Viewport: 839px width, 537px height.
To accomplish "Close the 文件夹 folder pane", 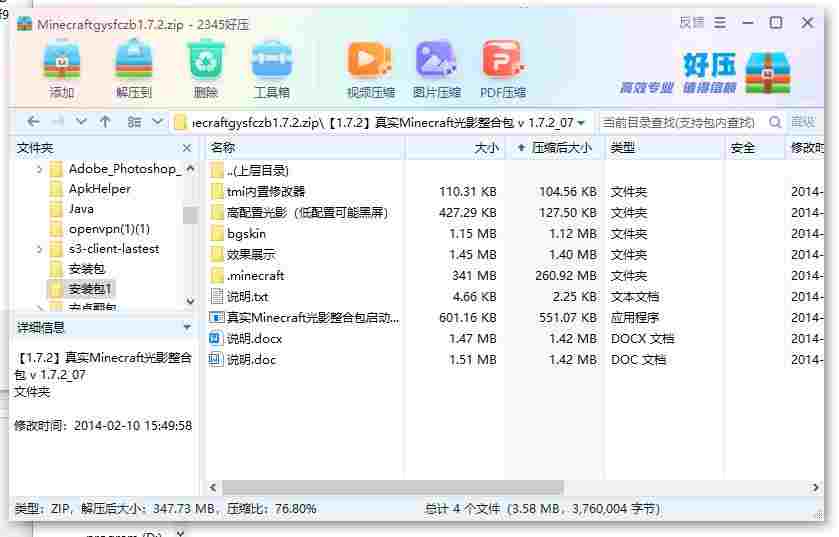I will [187, 148].
